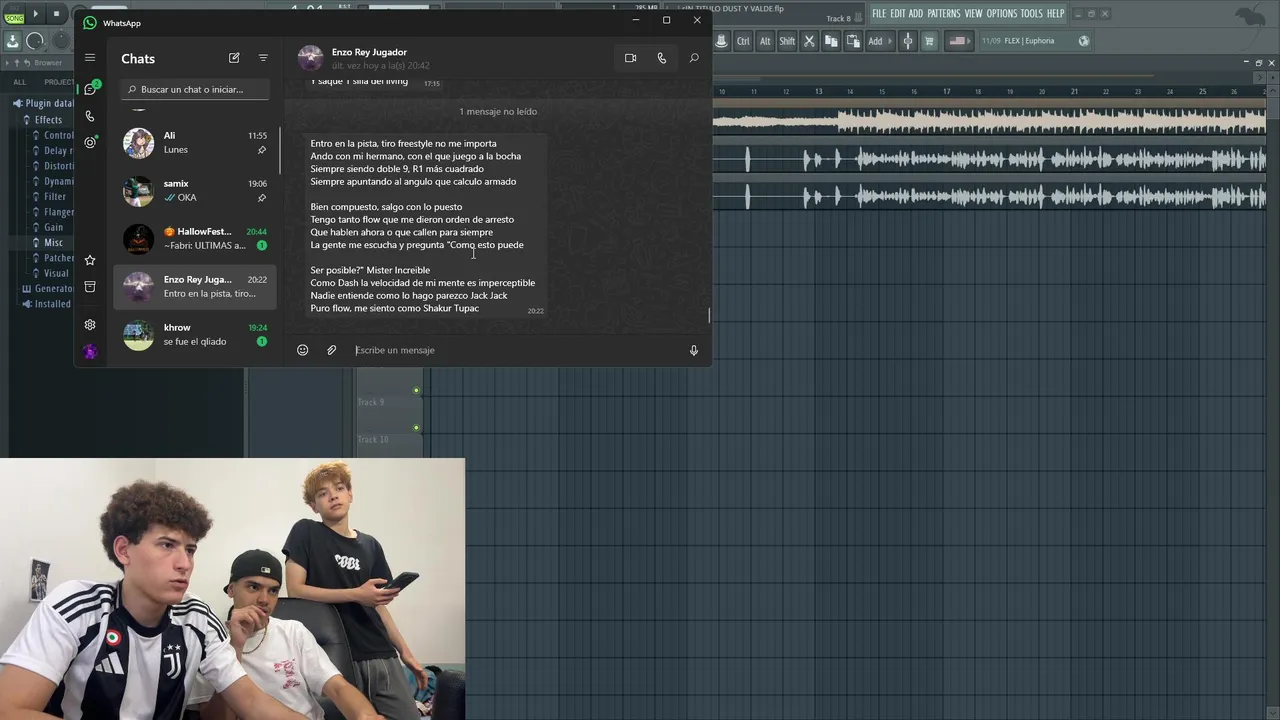Toggle FL Studio Song mode switch
Viewport: 1280px width, 720px height.
[x=12, y=13]
